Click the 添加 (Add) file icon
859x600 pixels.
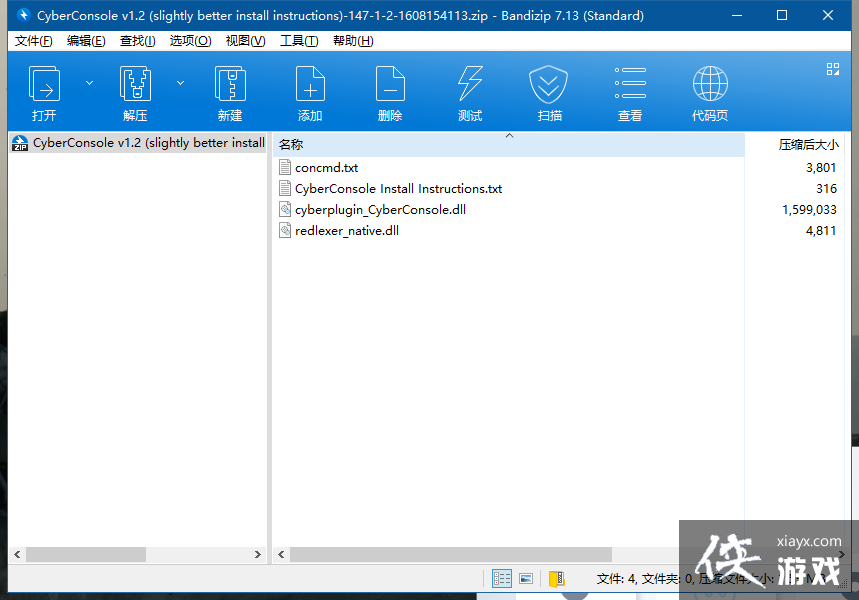click(x=310, y=85)
